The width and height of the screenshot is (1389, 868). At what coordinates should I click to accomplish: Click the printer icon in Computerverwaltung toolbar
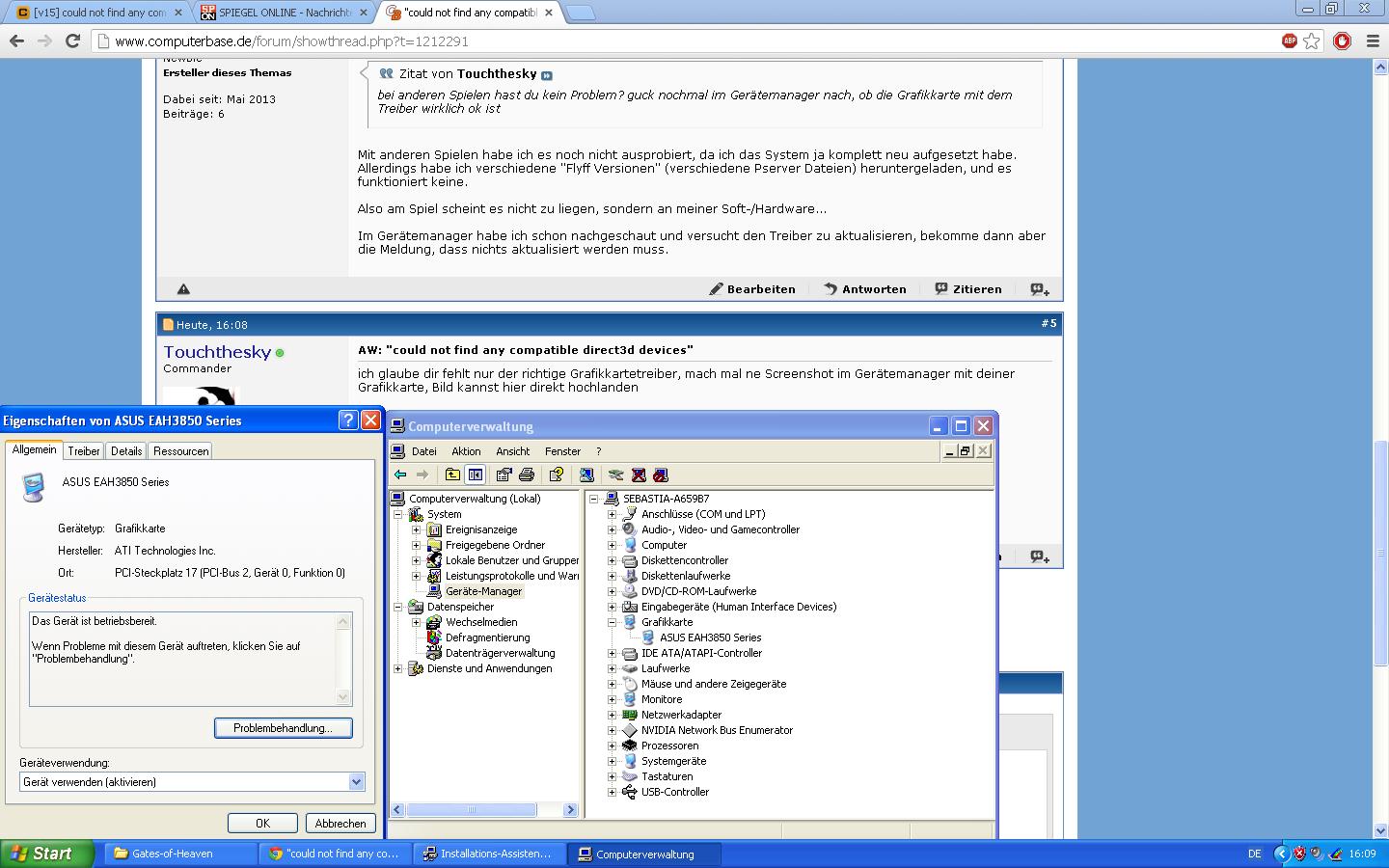527,475
